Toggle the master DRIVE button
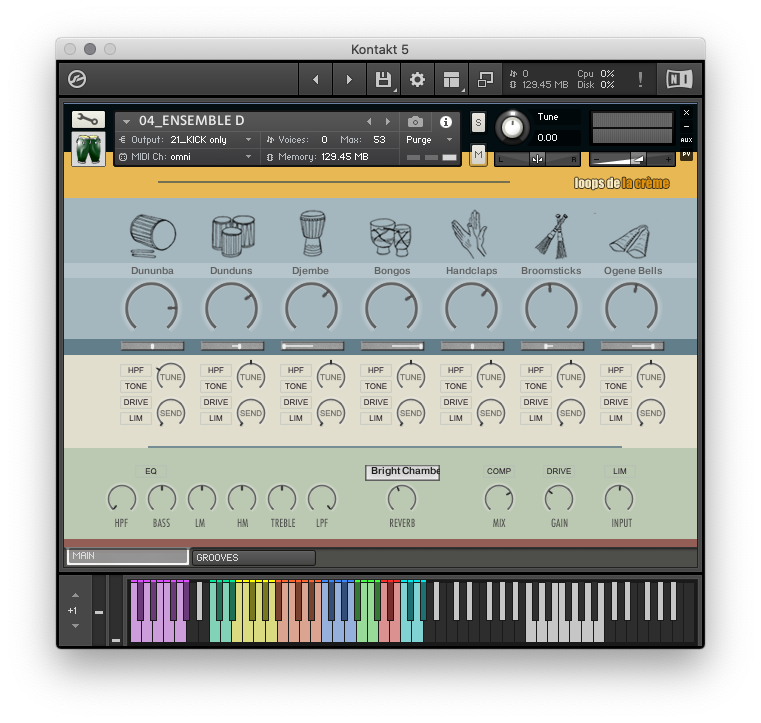 559,471
